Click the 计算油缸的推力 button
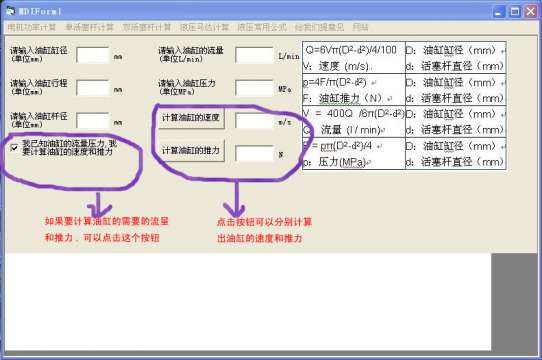The width and height of the screenshot is (542, 360). pos(191,150)
